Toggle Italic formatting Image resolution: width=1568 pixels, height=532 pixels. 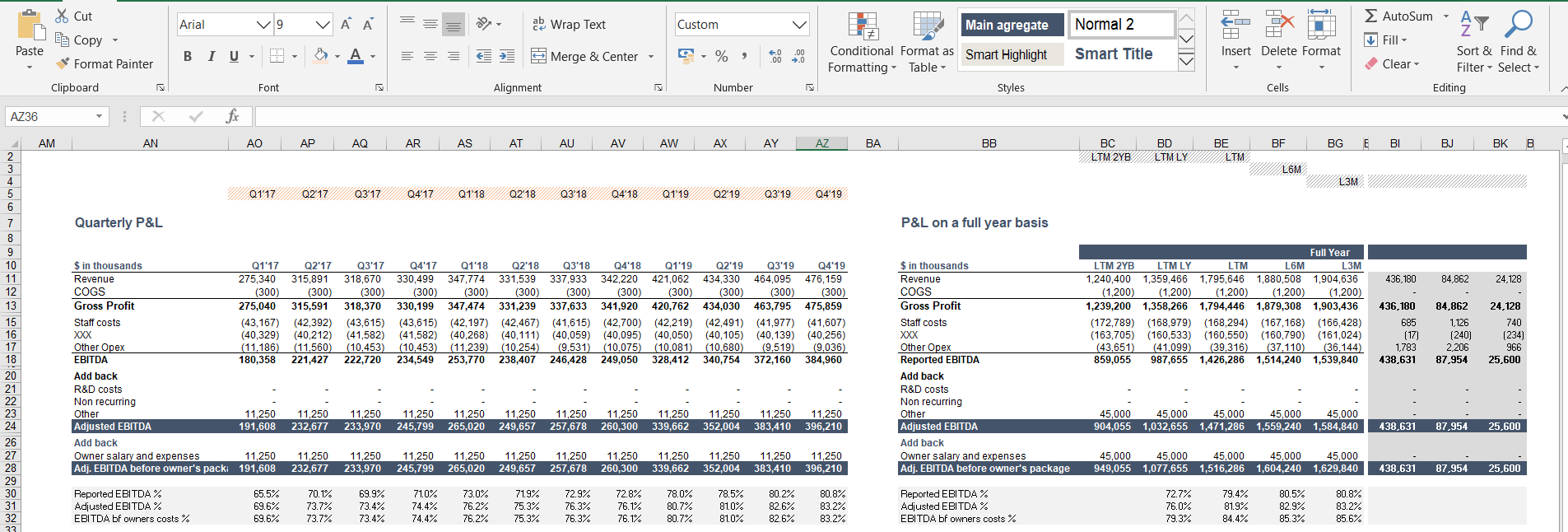211,56
